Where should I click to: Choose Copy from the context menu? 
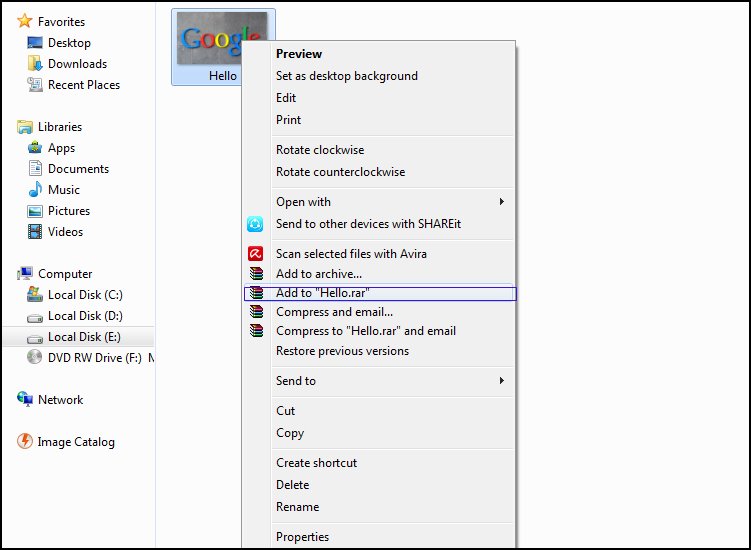378,433
